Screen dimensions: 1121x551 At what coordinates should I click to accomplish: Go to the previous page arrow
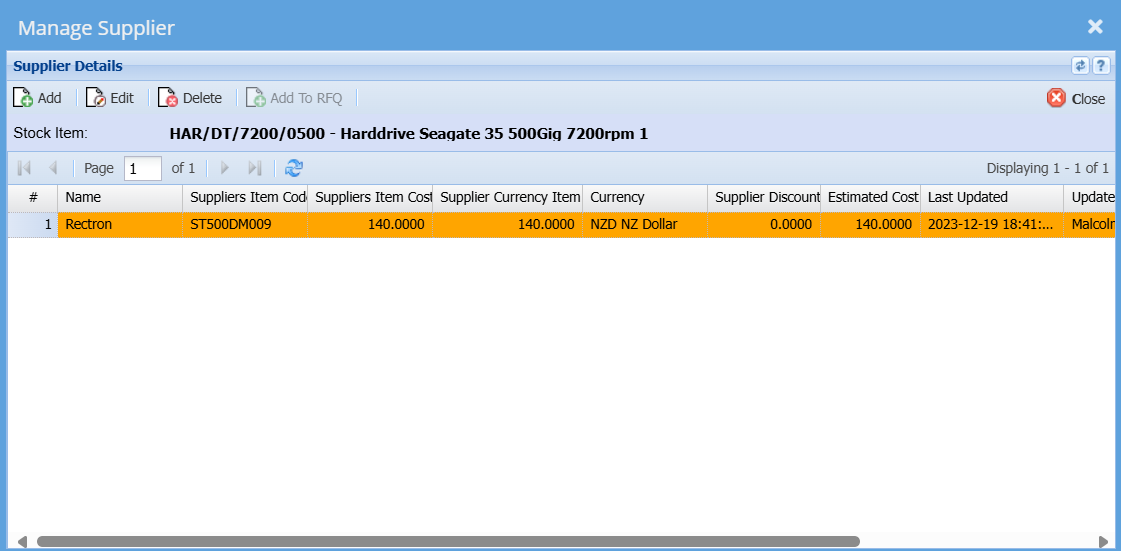pos(52,168)
